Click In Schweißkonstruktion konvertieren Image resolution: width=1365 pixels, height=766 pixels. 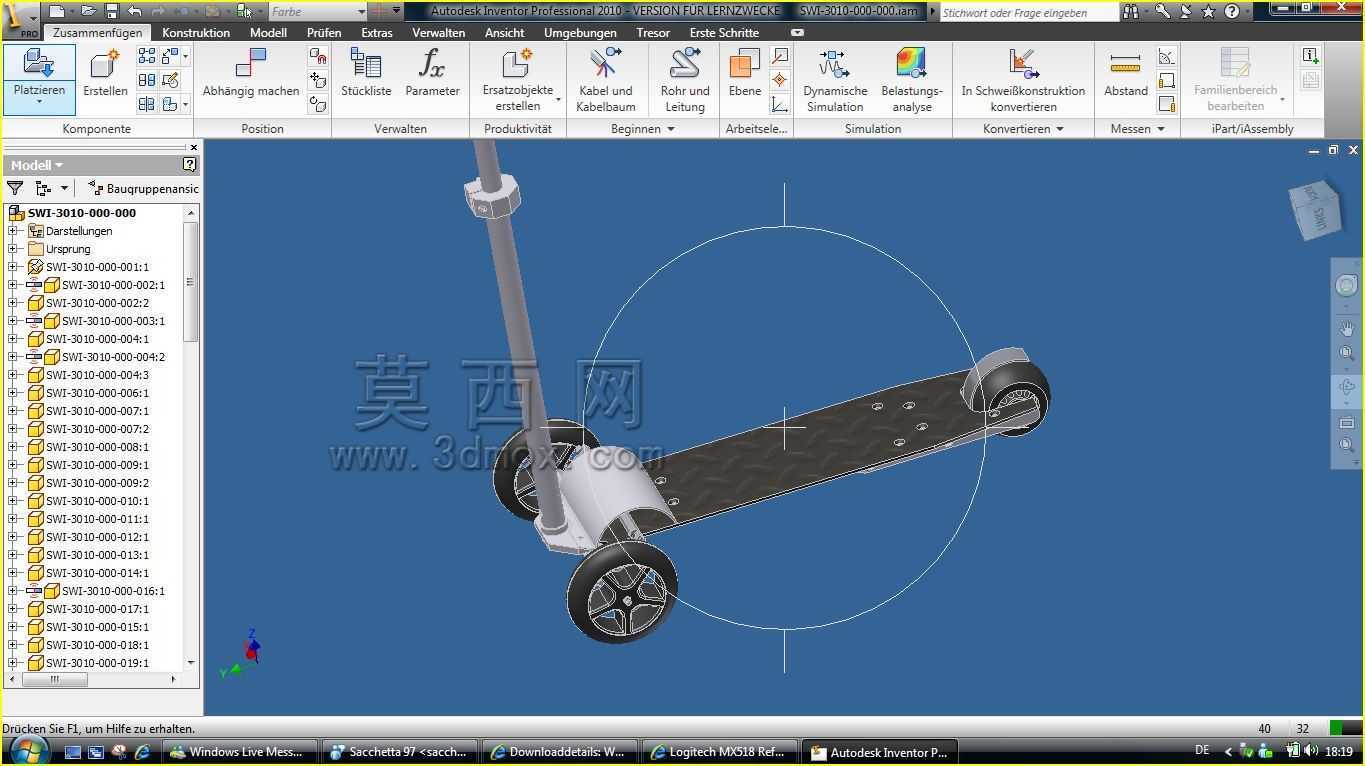[1023, 79]
